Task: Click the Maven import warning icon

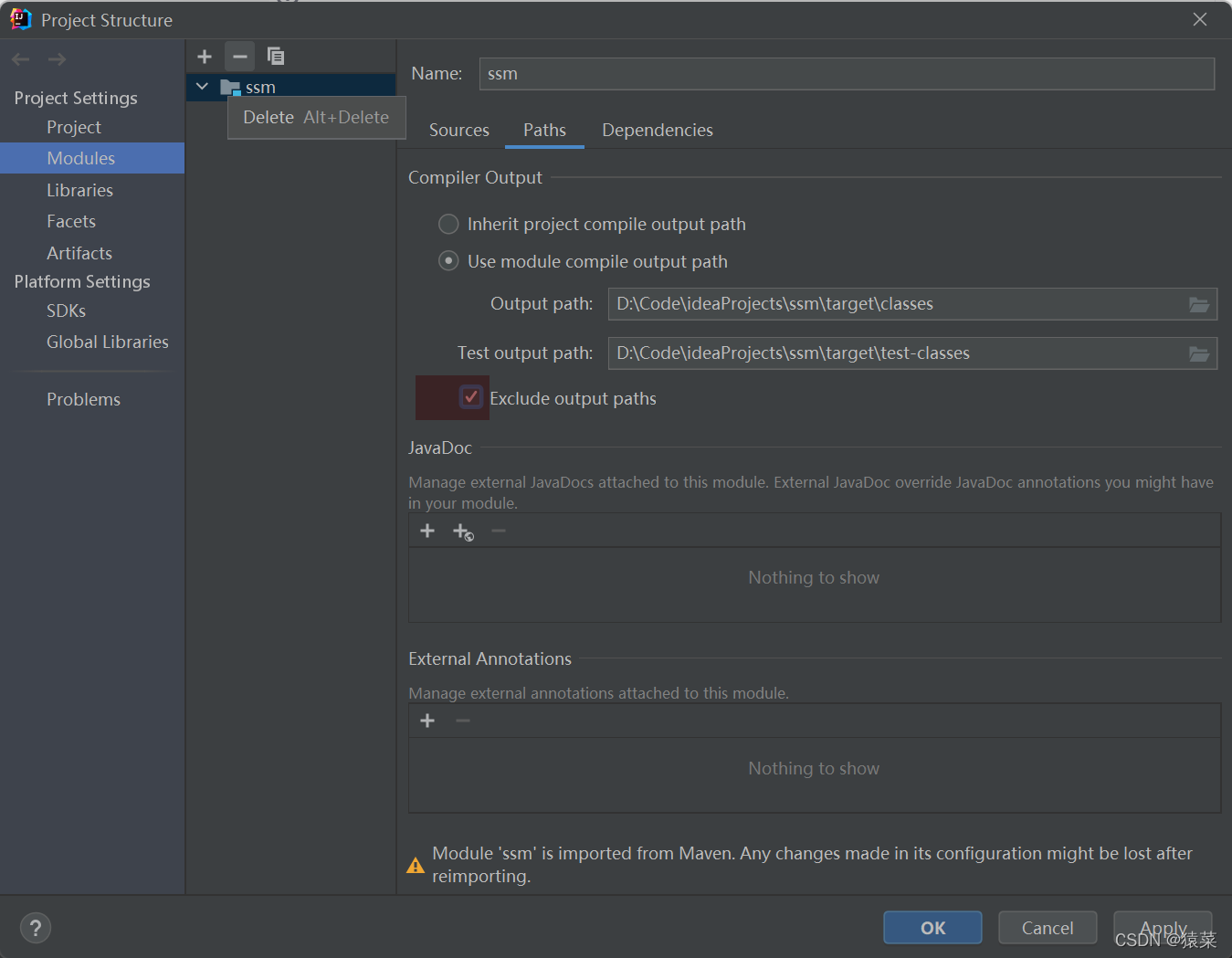Action: pos(416,865)
